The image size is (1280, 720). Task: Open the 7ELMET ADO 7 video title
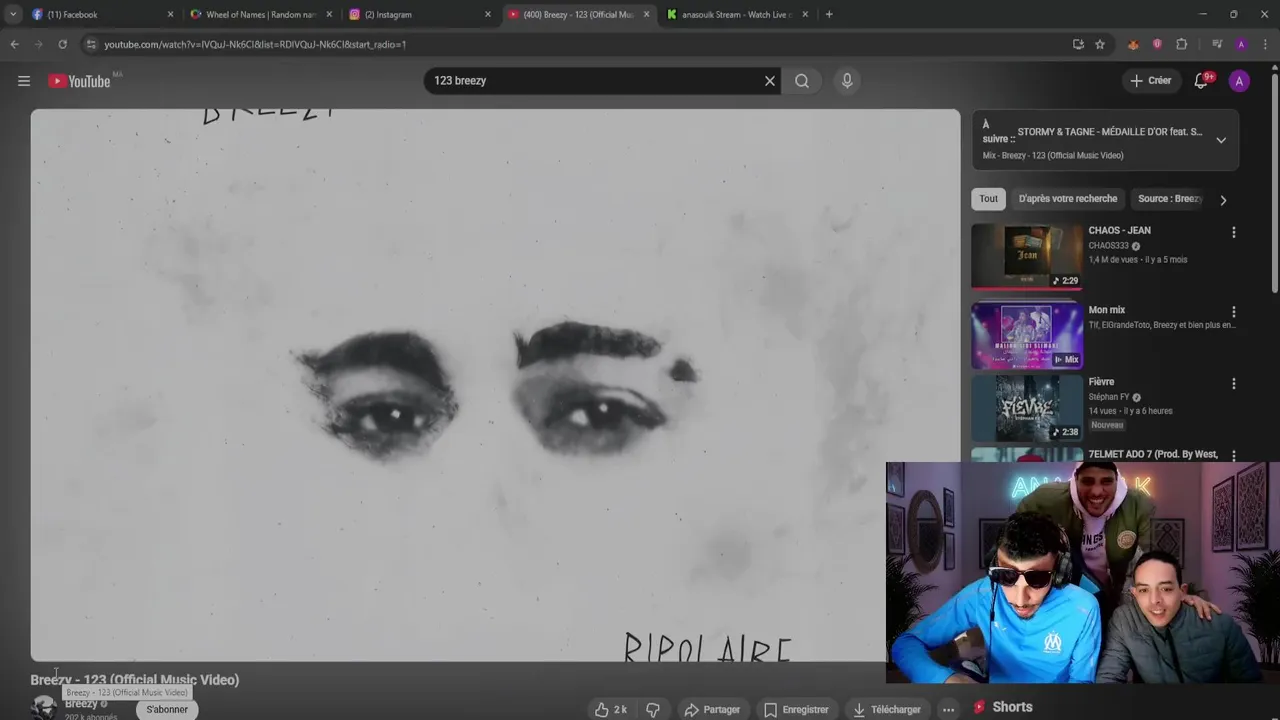click(1153, 454)
